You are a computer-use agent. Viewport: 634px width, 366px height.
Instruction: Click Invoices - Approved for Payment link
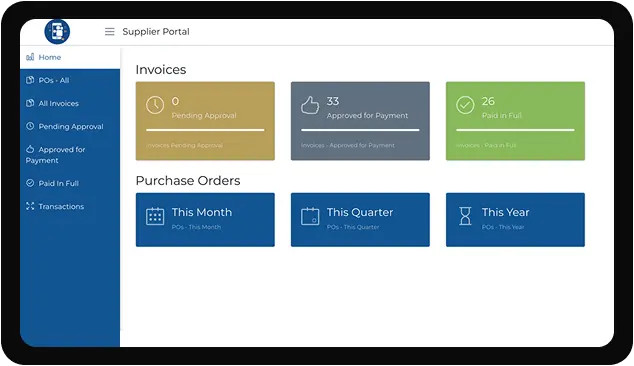pos(348,146)
